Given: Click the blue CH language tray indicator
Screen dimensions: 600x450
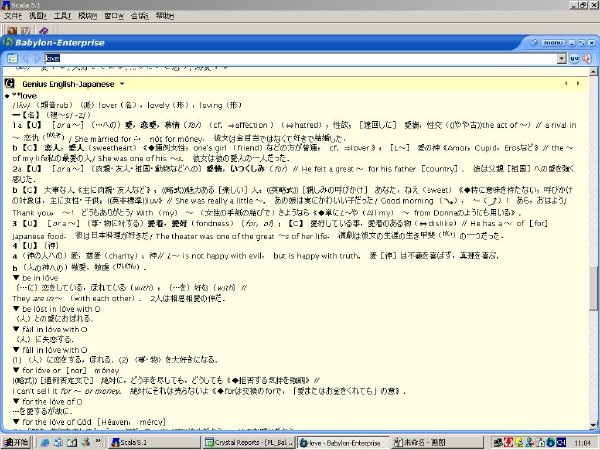Looking at the screenshot, I should tap(561, 442).
